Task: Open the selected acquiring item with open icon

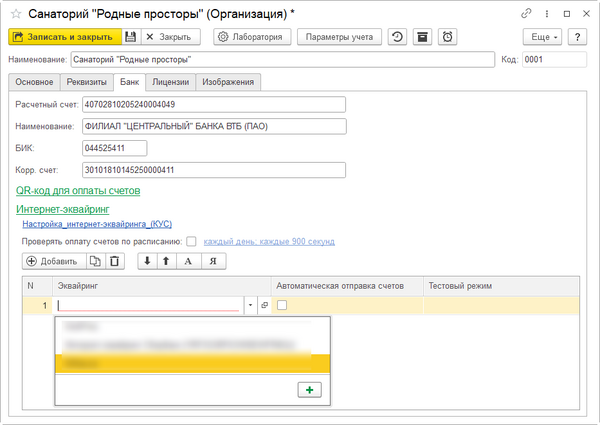Action: tap(264, 305)
